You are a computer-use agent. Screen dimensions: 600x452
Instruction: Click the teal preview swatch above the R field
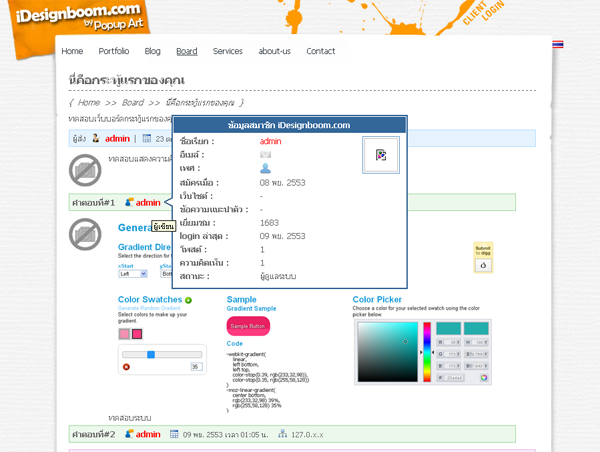coord(448,328)
